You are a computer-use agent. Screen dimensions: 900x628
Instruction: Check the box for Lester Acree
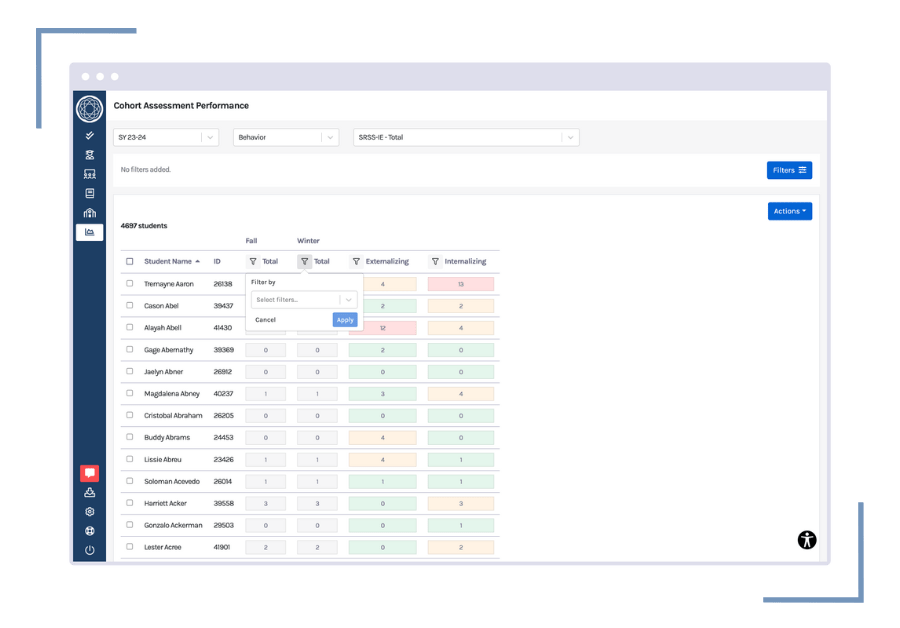(130, 546)
